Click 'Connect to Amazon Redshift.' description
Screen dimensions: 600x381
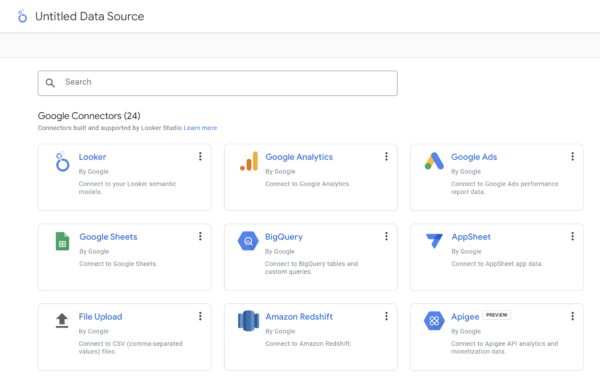point(308,344)
